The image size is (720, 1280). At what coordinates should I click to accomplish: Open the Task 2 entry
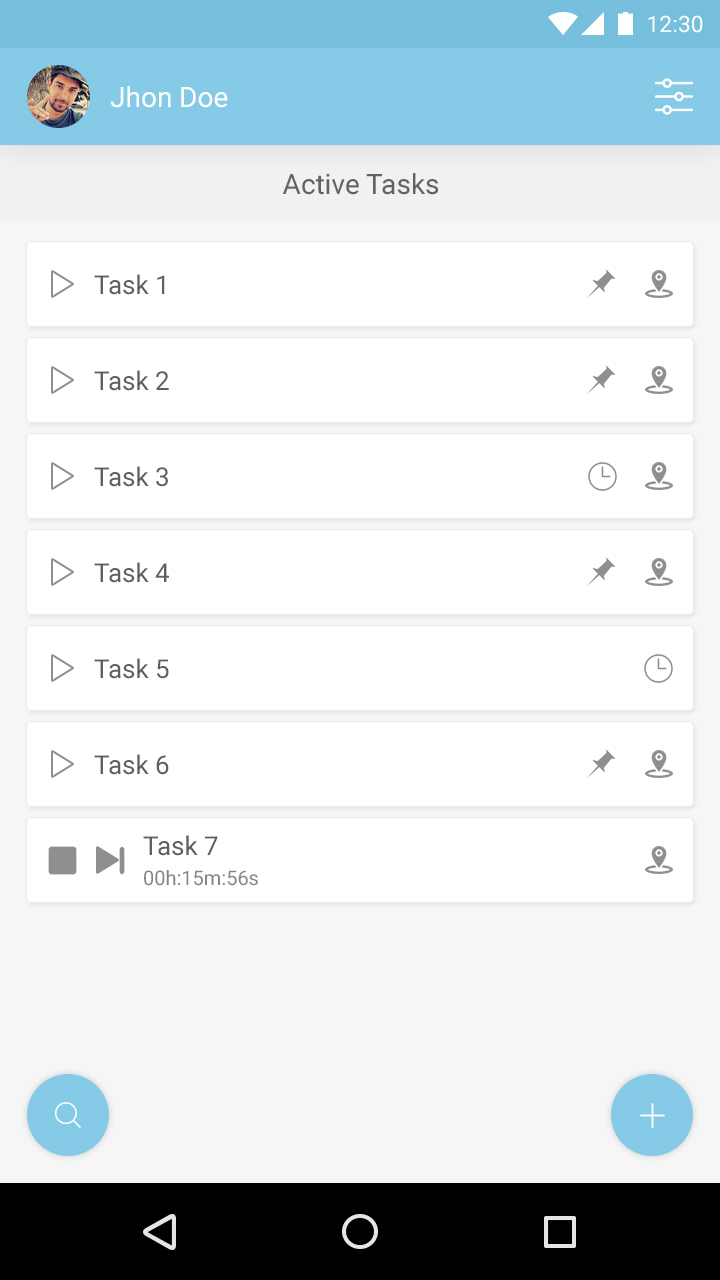click(132, 381)
